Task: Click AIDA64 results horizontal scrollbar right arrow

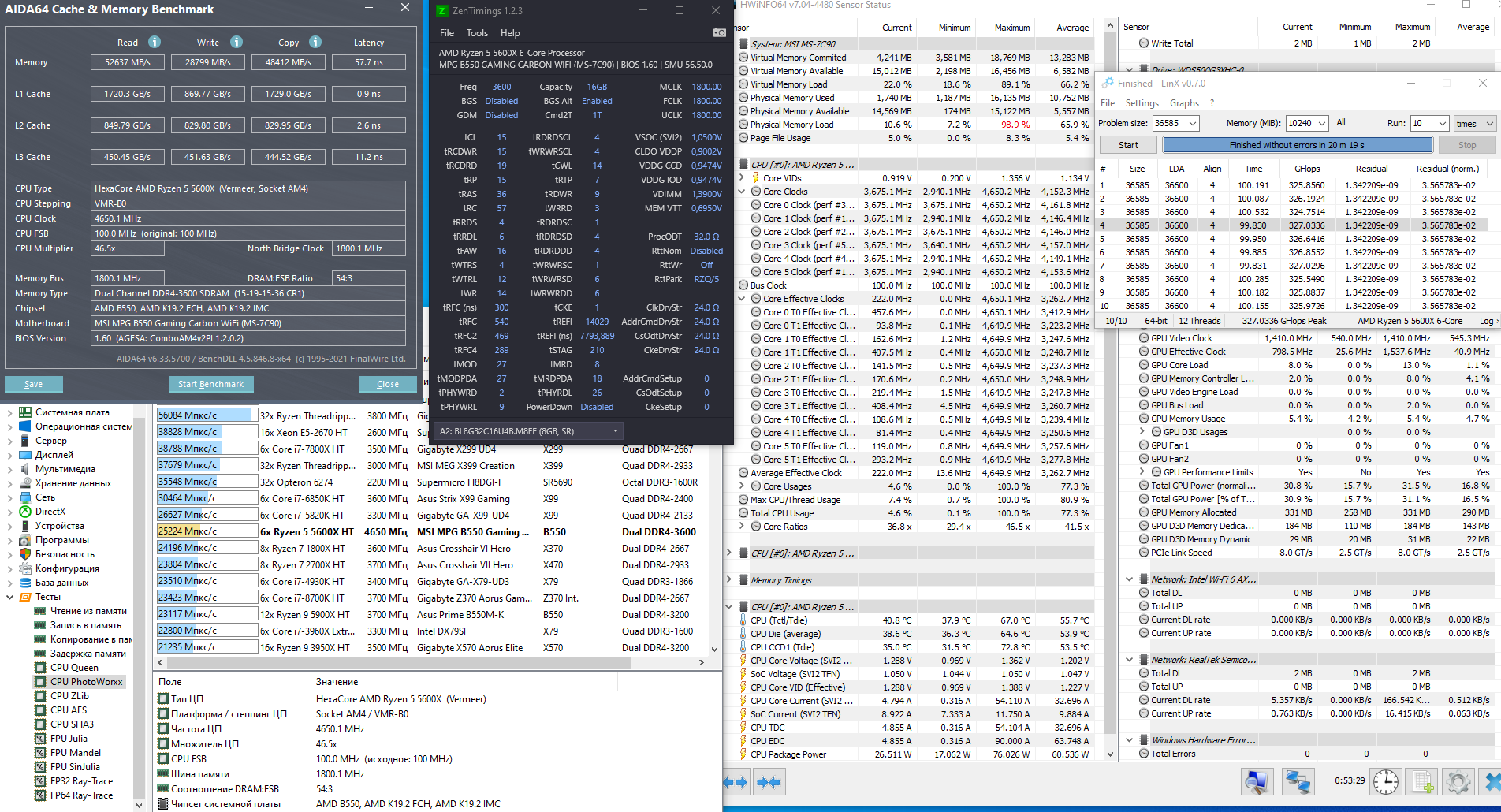Action: point(701,663)
